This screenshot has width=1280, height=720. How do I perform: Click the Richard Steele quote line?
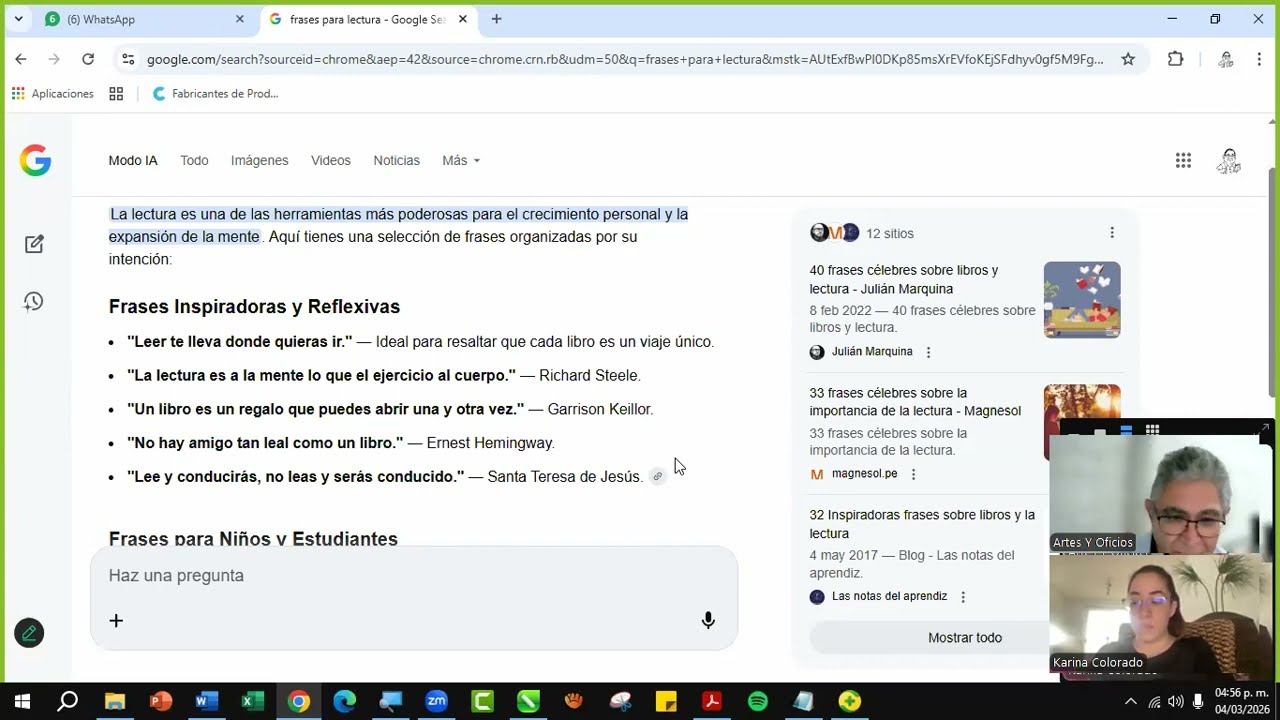click(384, 376)
